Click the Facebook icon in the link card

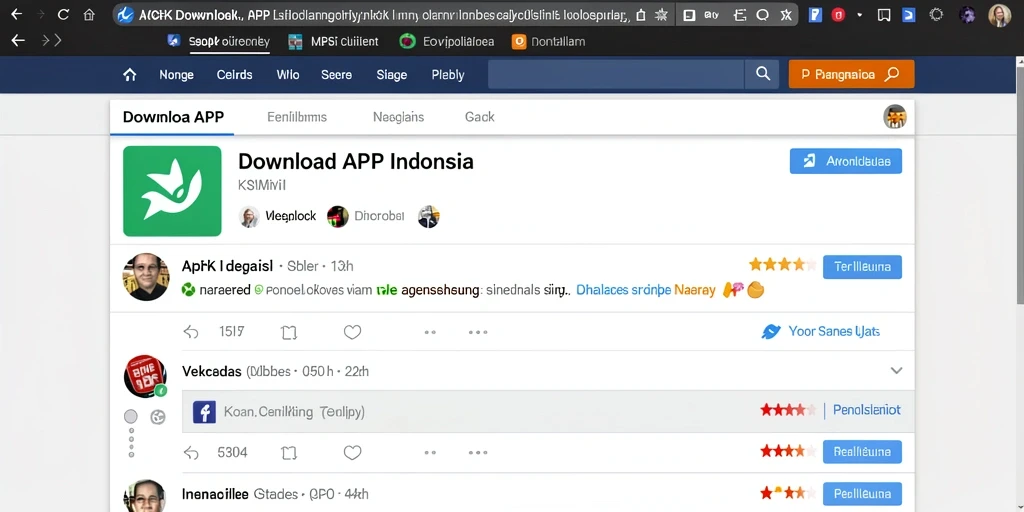pyautogui.click(x=204, y=412)
